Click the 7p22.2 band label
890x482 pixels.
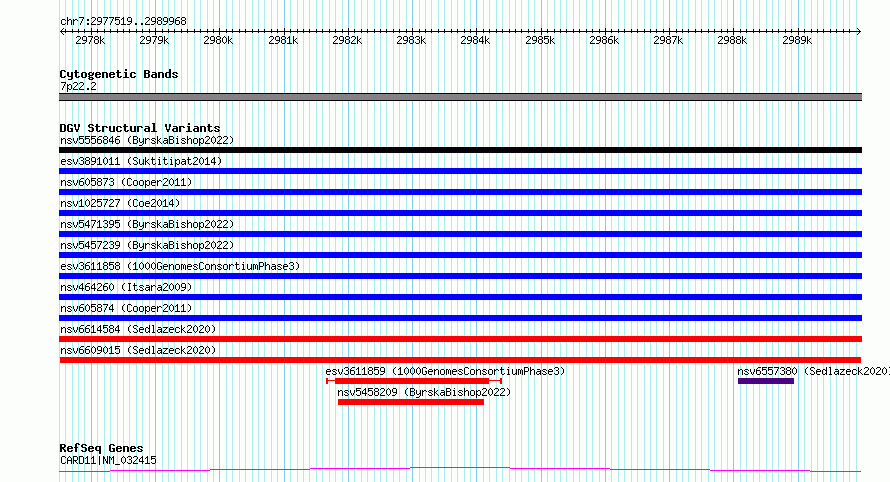point(78,86)
